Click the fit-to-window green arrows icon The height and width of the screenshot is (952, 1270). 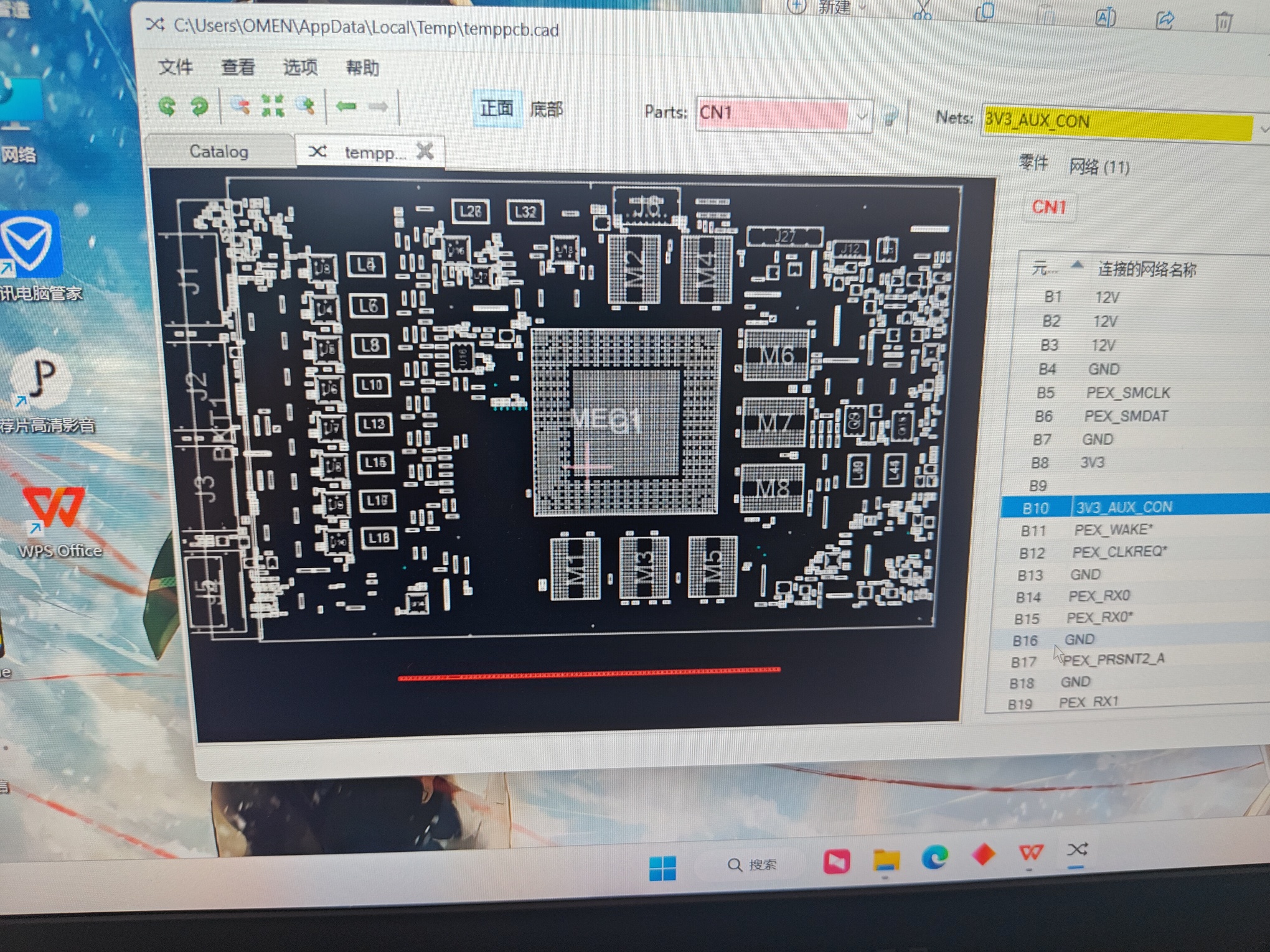(273, 106)
